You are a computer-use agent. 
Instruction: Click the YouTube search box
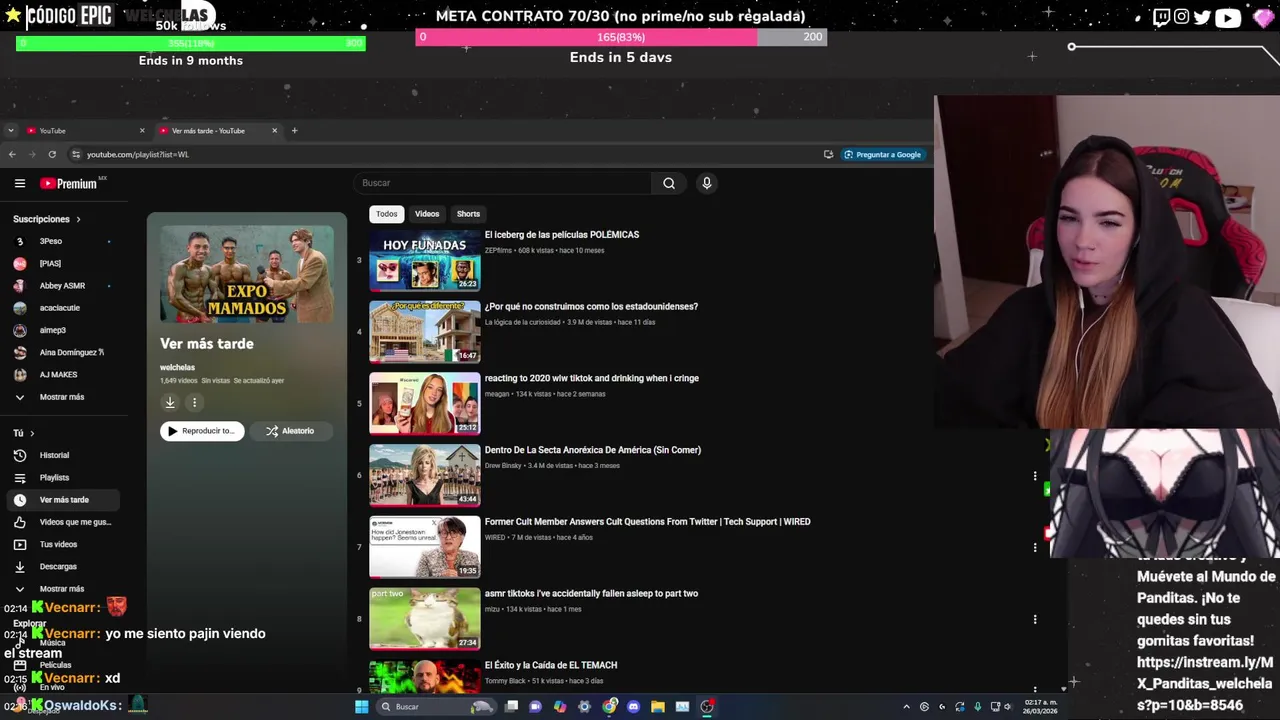tap(503, 183)
